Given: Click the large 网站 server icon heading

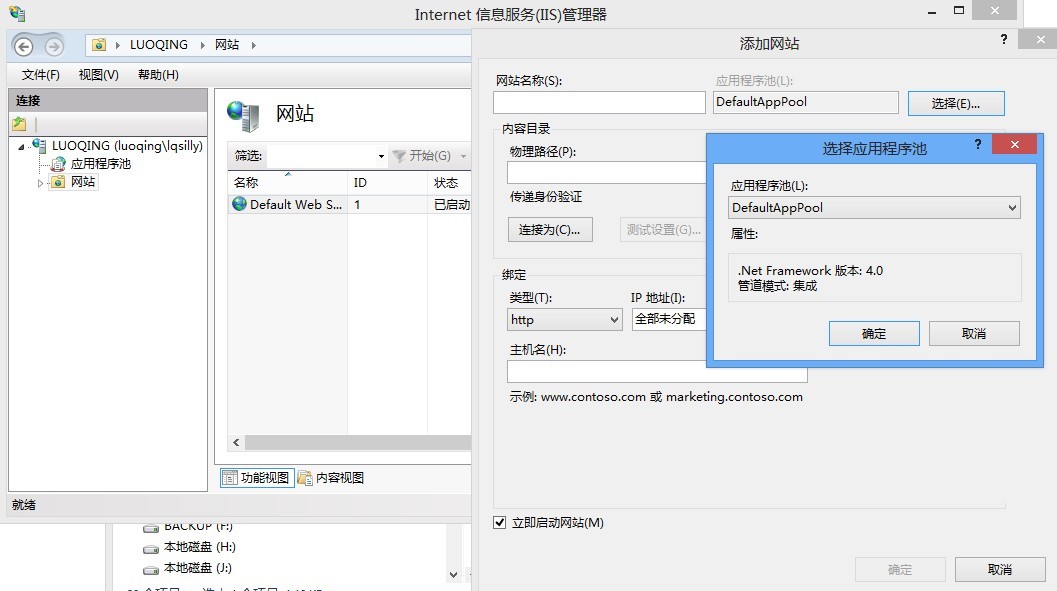Looking at the screenshot, I should pyautogui.click(x=243, y=116).
